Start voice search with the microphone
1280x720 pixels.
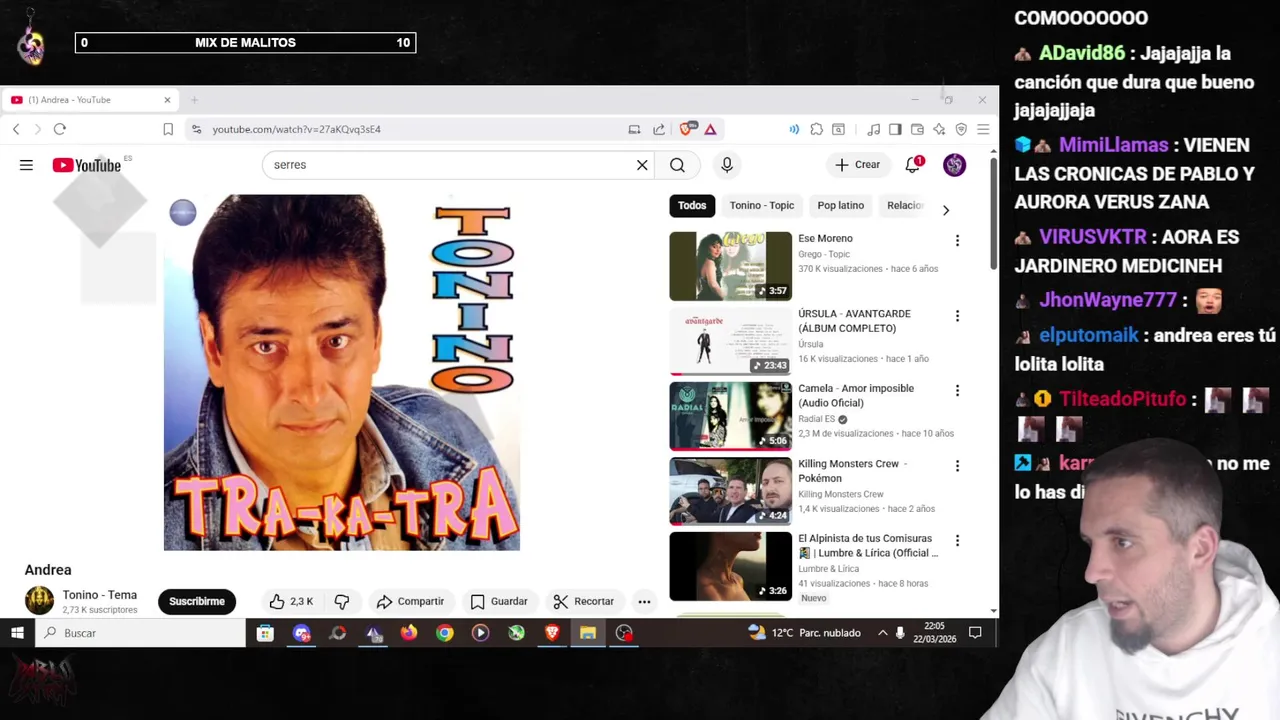(727, 165)
